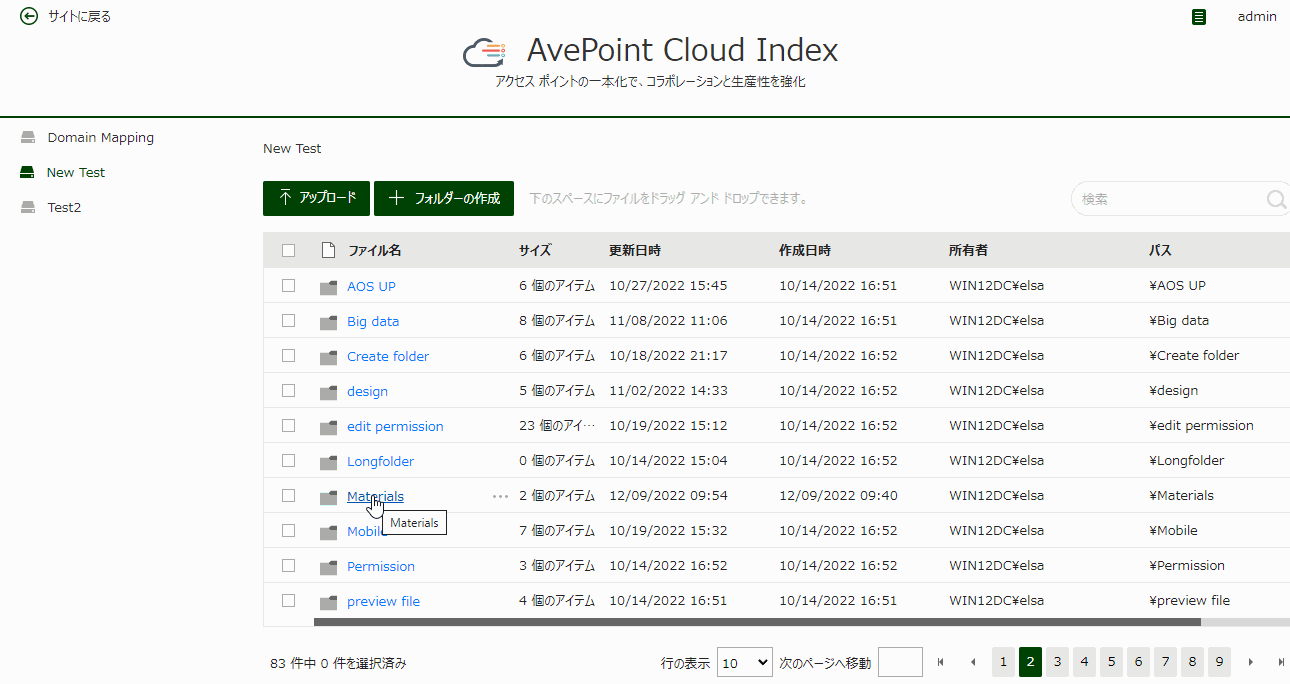Check the Big data row checkbox

pyautogui.click(x=289, y=320)
